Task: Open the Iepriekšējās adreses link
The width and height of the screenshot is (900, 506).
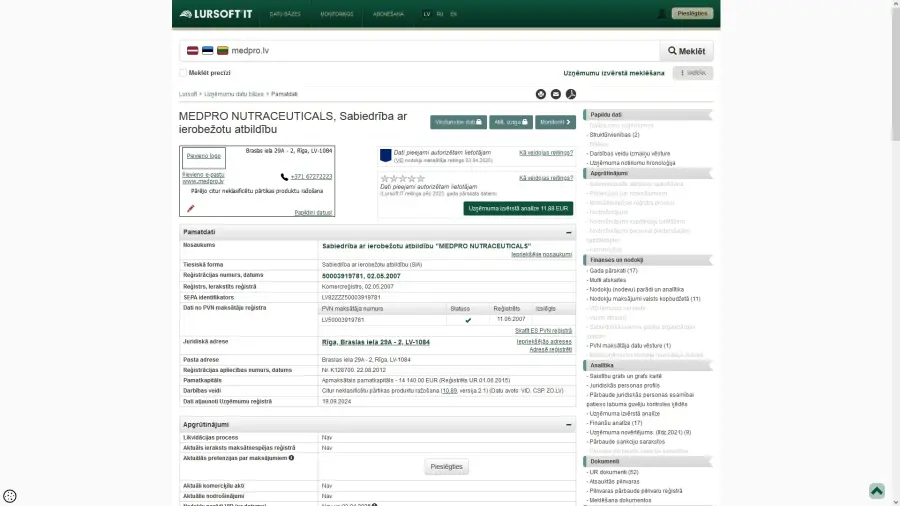Action: pos(544,342)
